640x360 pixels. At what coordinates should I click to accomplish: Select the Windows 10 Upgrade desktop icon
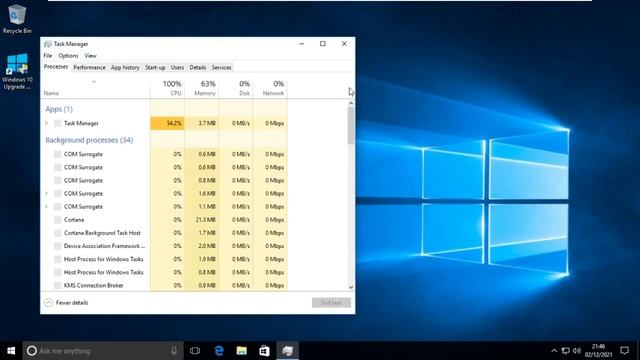tap(17, 71)
